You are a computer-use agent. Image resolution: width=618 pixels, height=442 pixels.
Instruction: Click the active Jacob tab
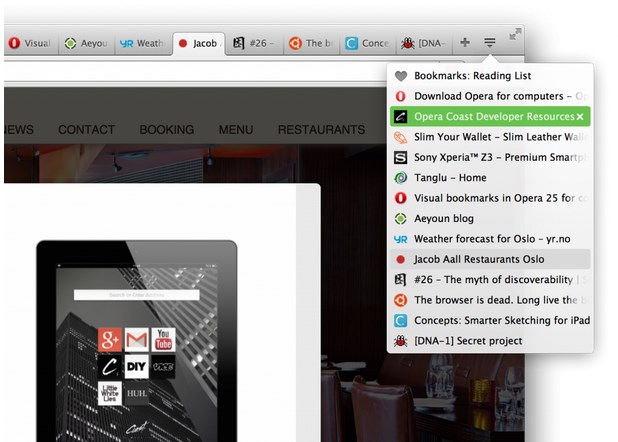199,43
